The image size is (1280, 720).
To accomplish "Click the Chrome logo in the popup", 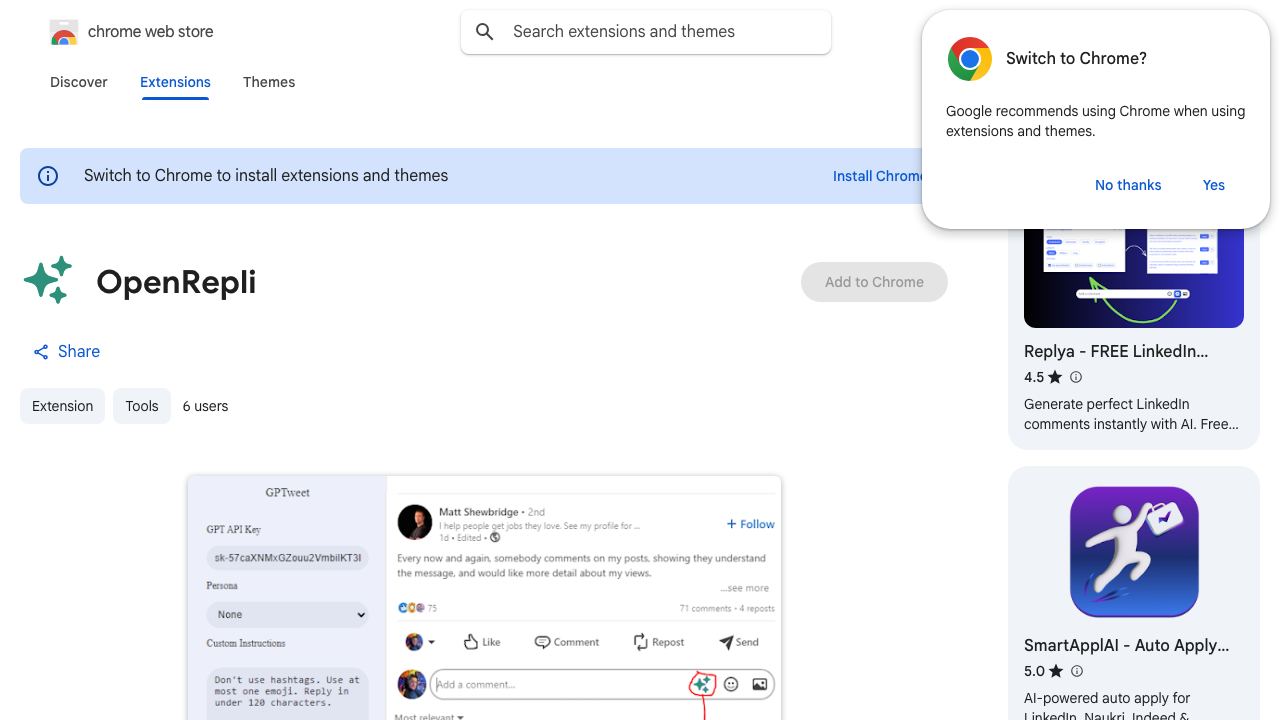I will [969, 59].
